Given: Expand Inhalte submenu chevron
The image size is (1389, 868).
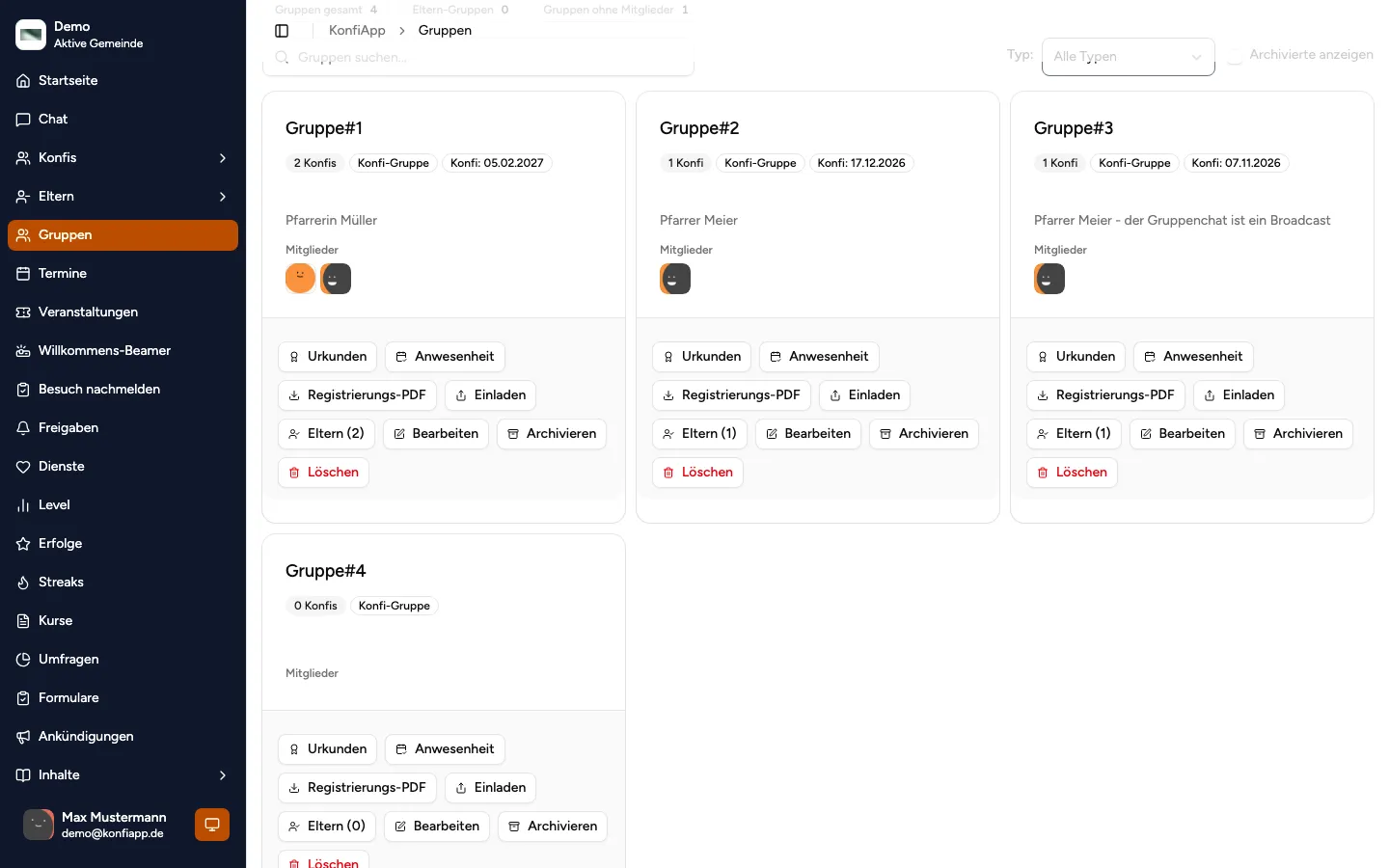Looking at the screenshot, I should tap(223, 775).
